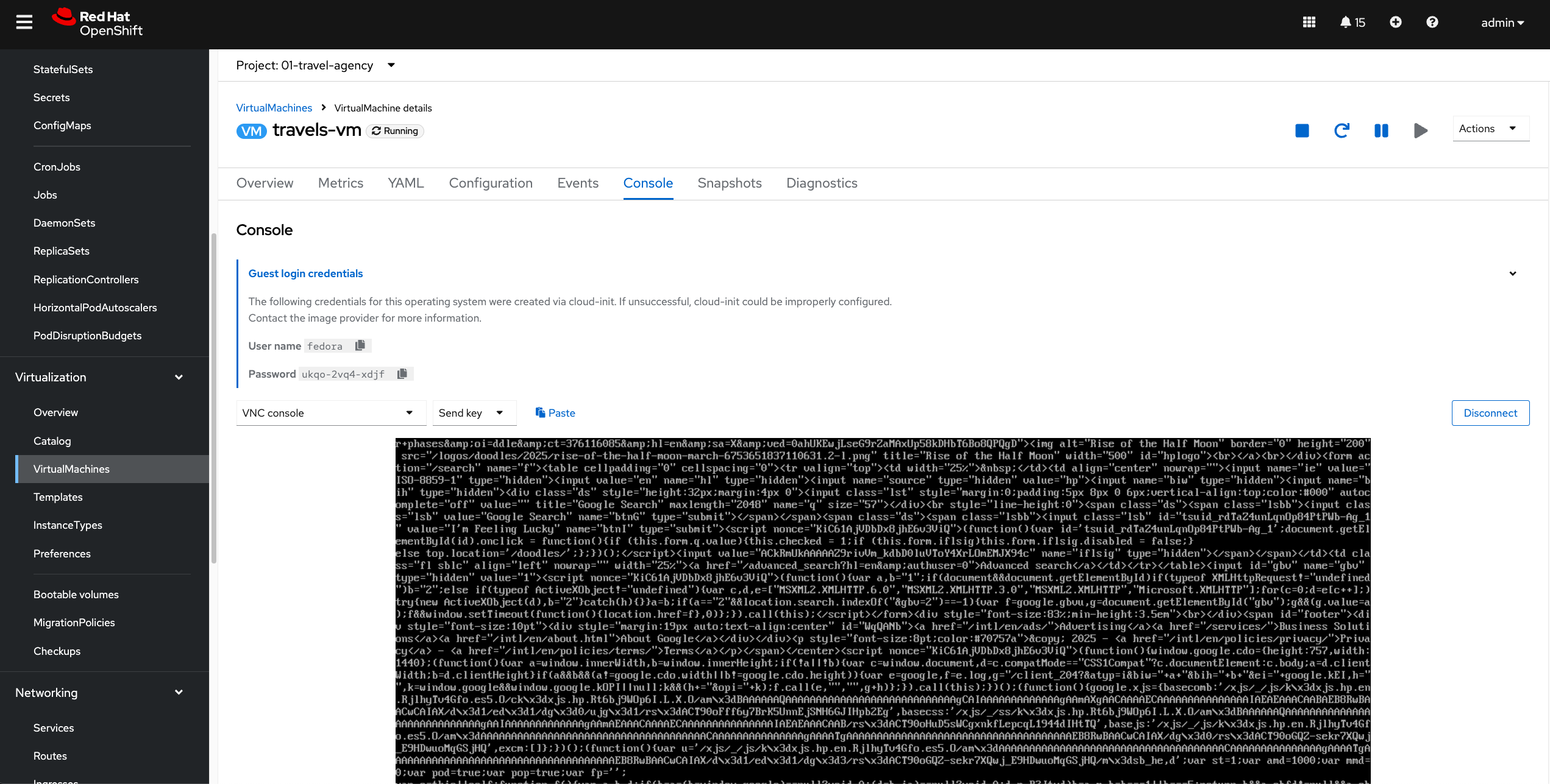Screen dimensions: 1550x784
Task: Open Templates in sidebar
Action: click(x=58, y=497)
